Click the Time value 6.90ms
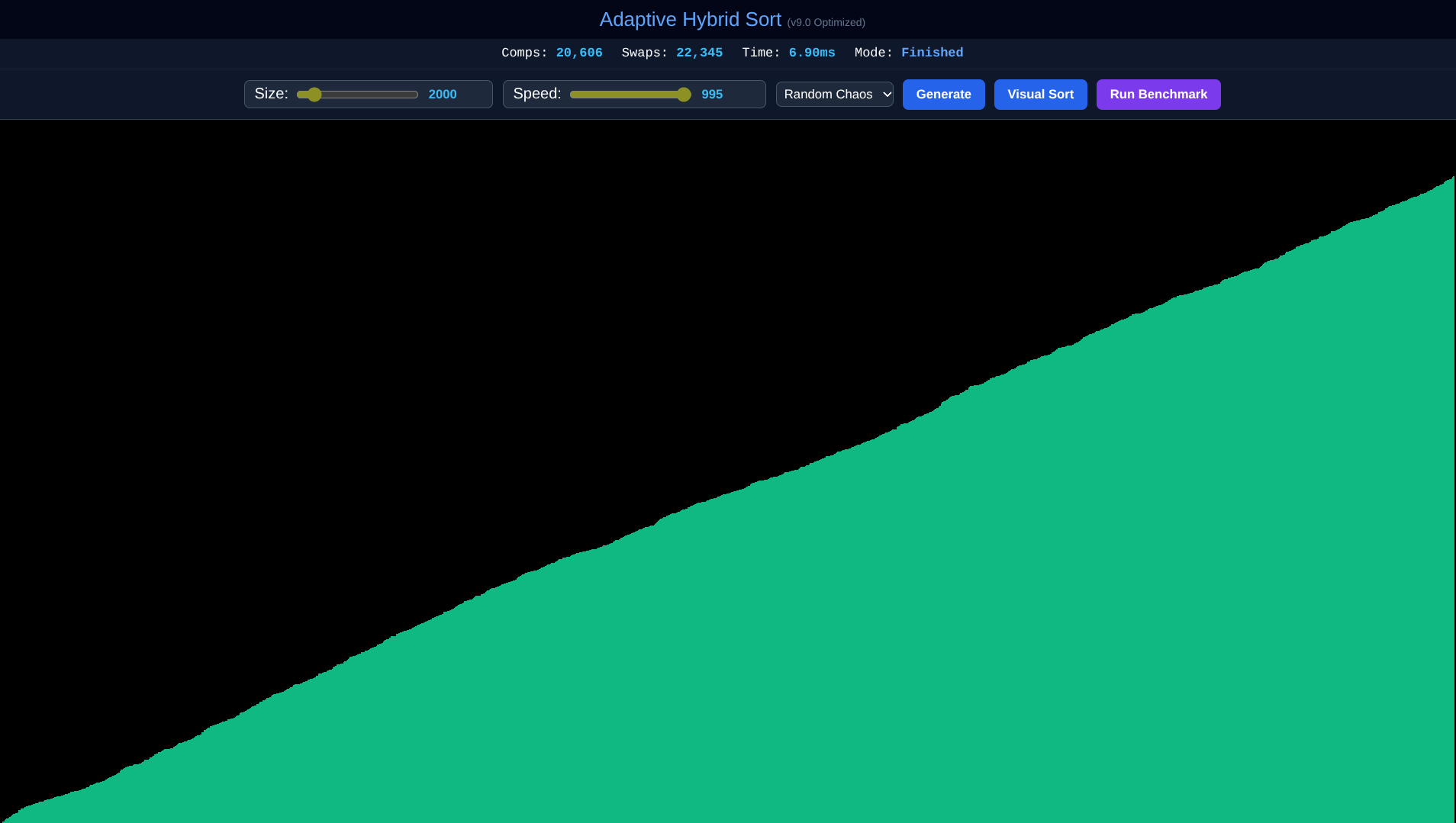This screenshot has height=823, width=1456. tap(812, 53)
